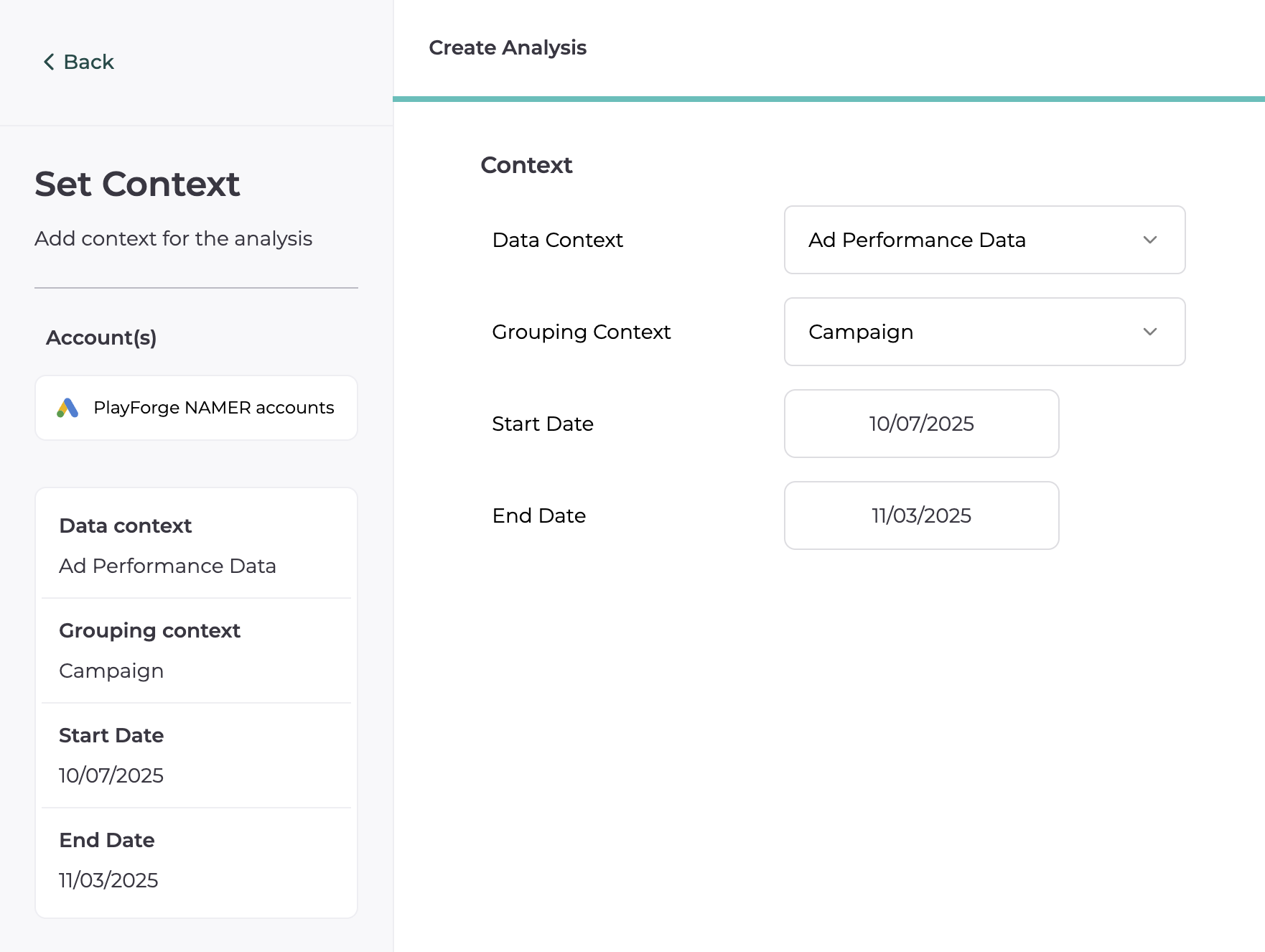Click the Grouping Context dropdown chevron
1265x952 pixels.
1149,332
